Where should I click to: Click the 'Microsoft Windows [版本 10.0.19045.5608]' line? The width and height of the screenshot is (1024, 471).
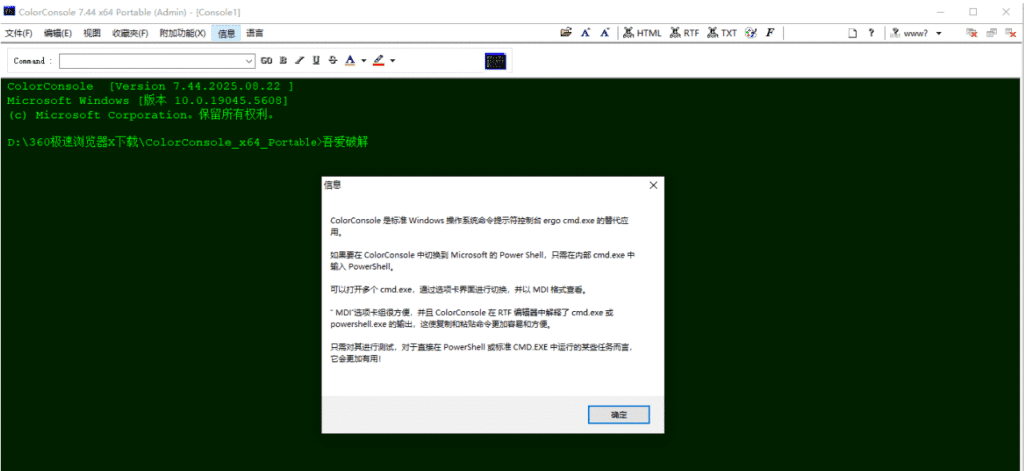pyautogui.click(x=148, y=101)
